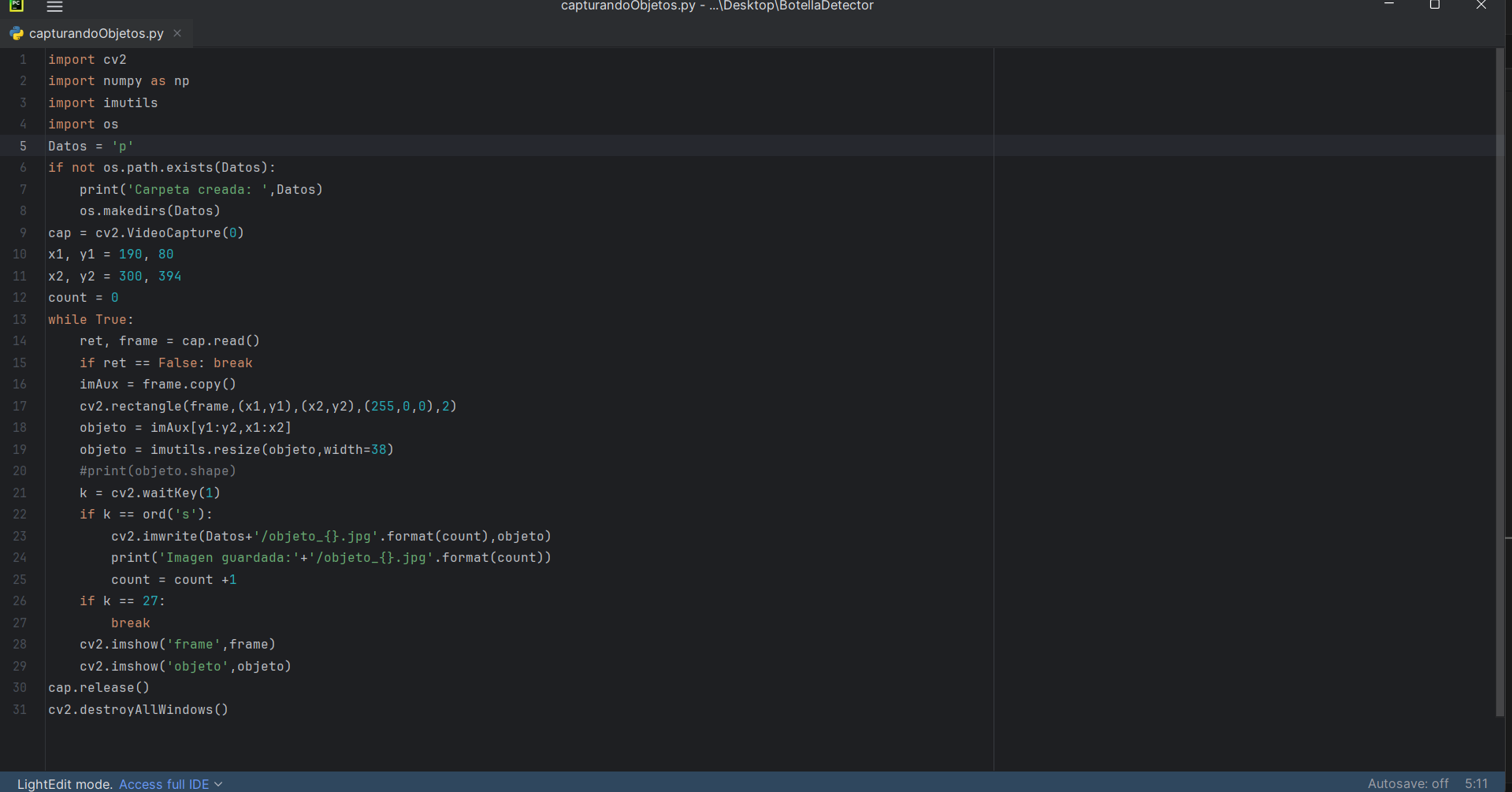
Task: Click 'cap = cv2.VideoCapture(0)' line
Action: pos(147,232)
